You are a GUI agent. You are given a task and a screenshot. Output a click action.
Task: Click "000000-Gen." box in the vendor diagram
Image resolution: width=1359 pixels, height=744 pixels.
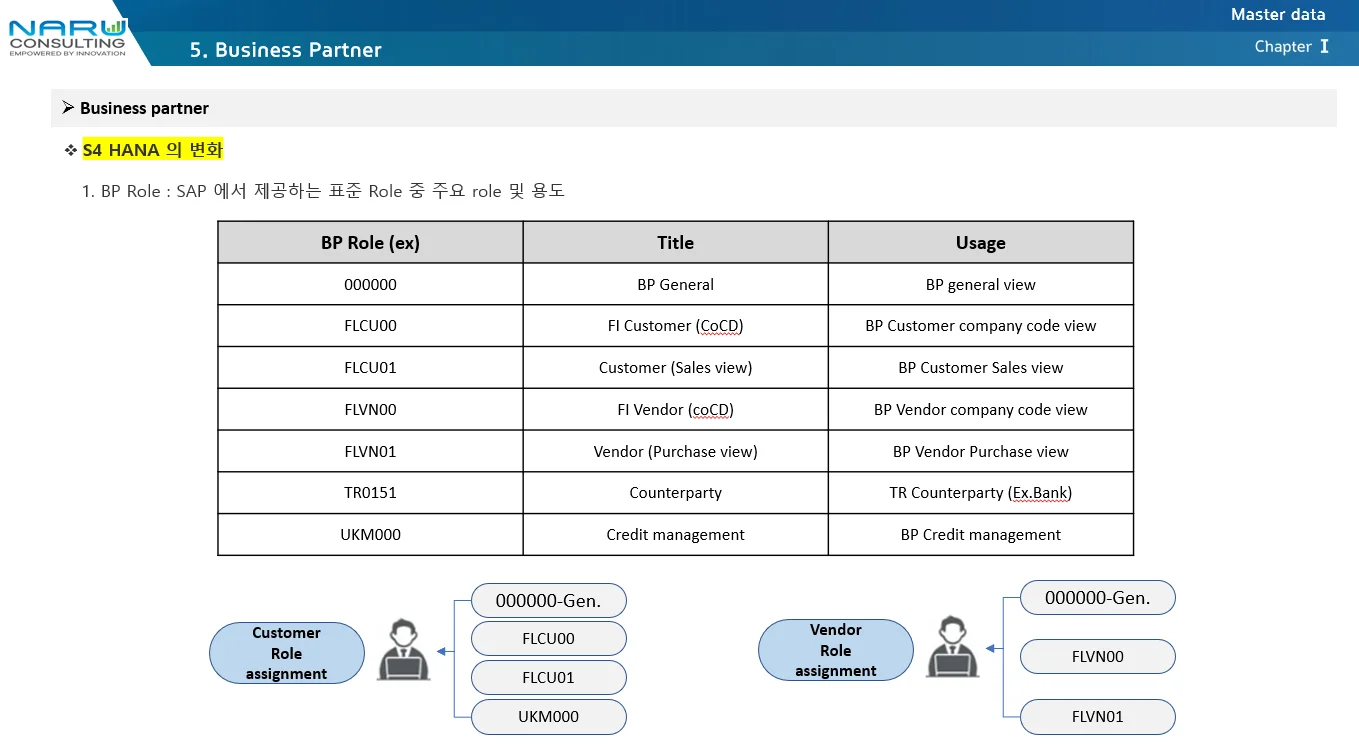pos(1097,598)
